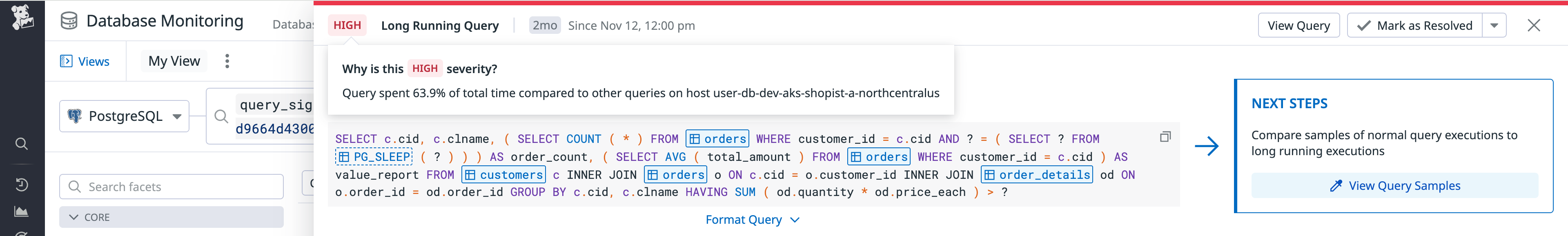Close the Long Running Query panel
This screenshot has width=1568, height=236.
[1533, 26]
